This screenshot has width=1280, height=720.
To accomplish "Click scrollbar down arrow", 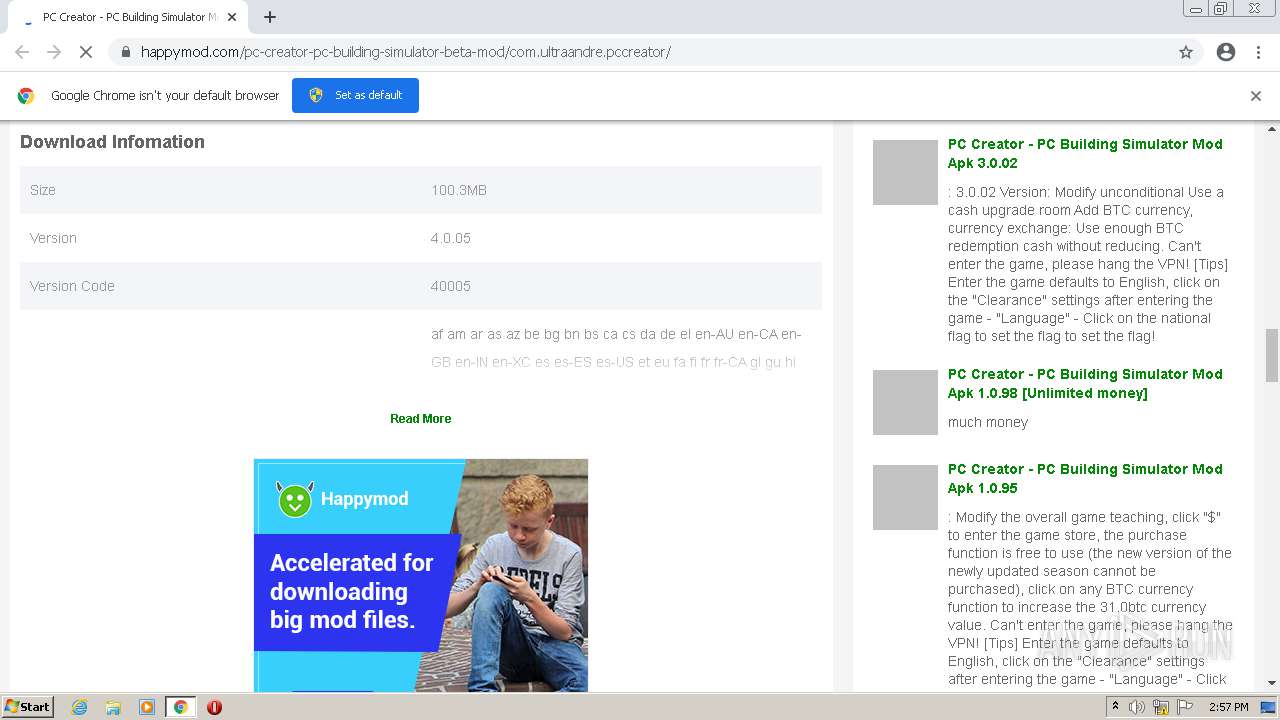I will pyautogui.click(x=1272, y=683).
